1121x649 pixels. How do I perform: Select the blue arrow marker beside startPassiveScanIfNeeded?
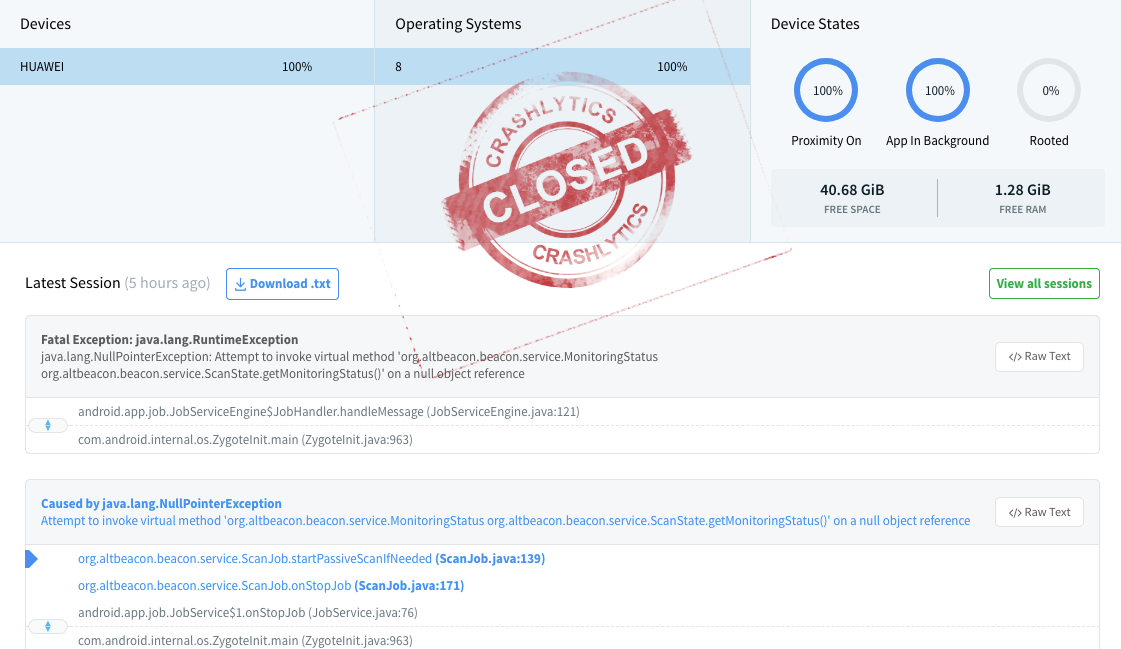[x=31, y=559]
